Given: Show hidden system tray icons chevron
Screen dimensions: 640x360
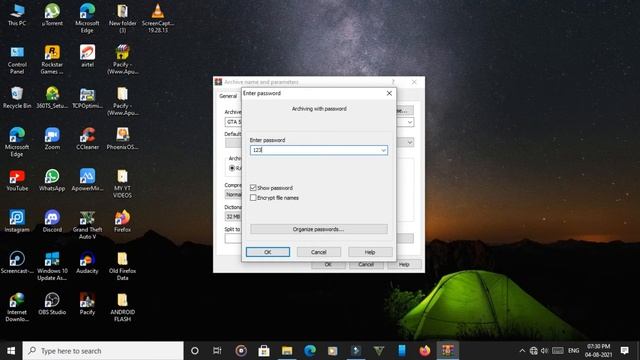Looking at the screenshot, I should point(522,351).
